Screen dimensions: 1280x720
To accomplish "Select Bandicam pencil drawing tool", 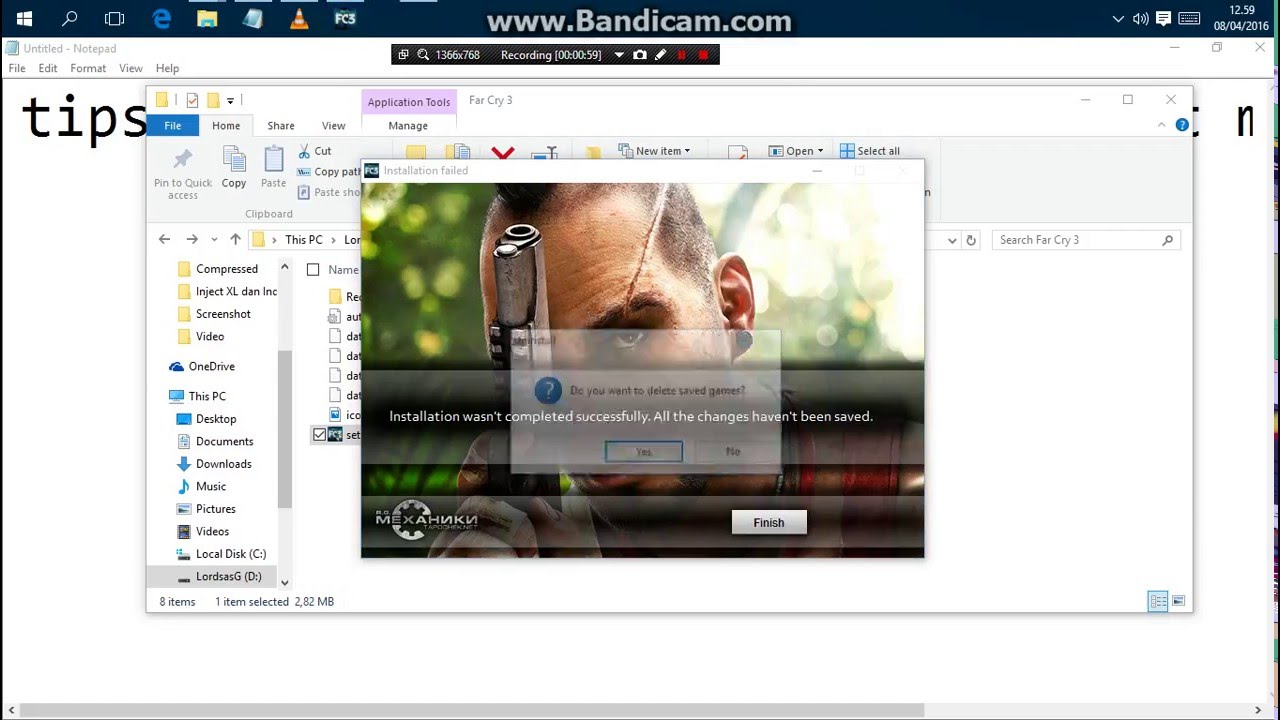I will (x=660, y=55).
